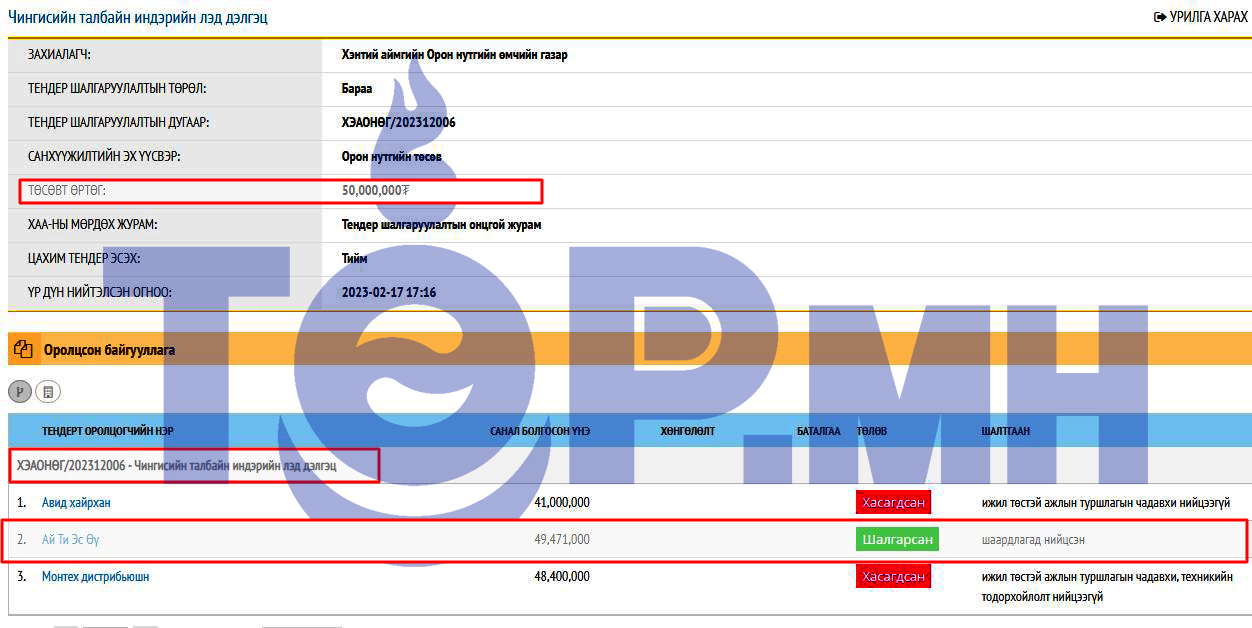Click the red Хасагдсан badge for Авид хайрхан
Viewport: 1252px width, 628px height.
[x=893, y=502]
